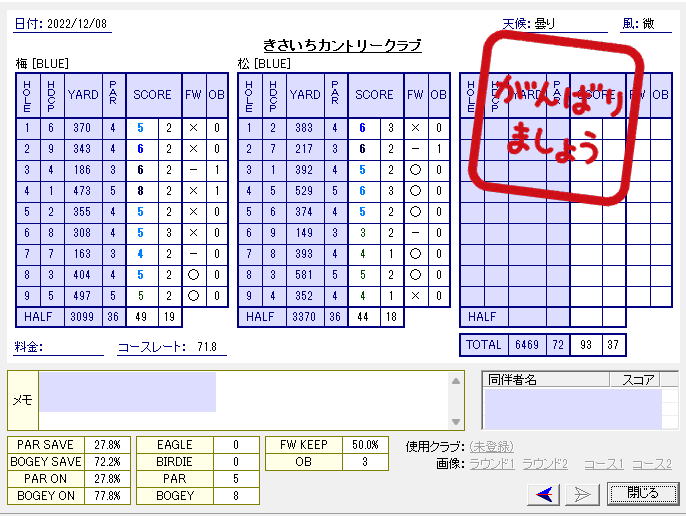Click the total yardage 6469
This screenshot has width=686, height=516.
coord(527,345)
